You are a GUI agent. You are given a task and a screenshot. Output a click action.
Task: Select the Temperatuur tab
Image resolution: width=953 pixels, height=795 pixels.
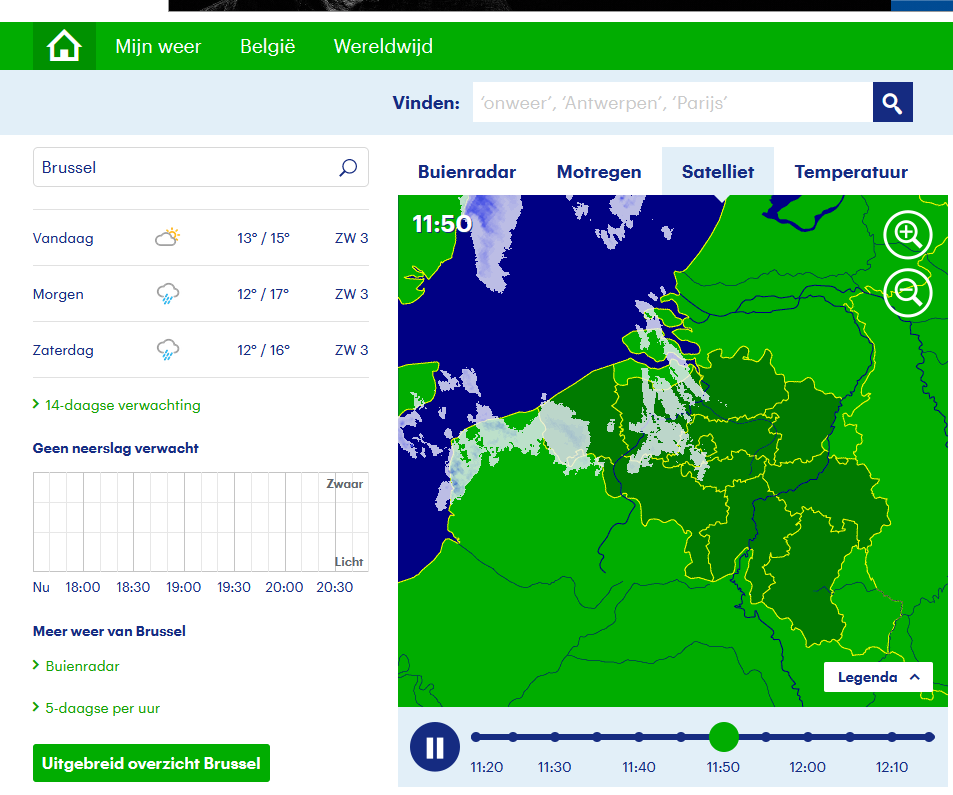(851, 172)
